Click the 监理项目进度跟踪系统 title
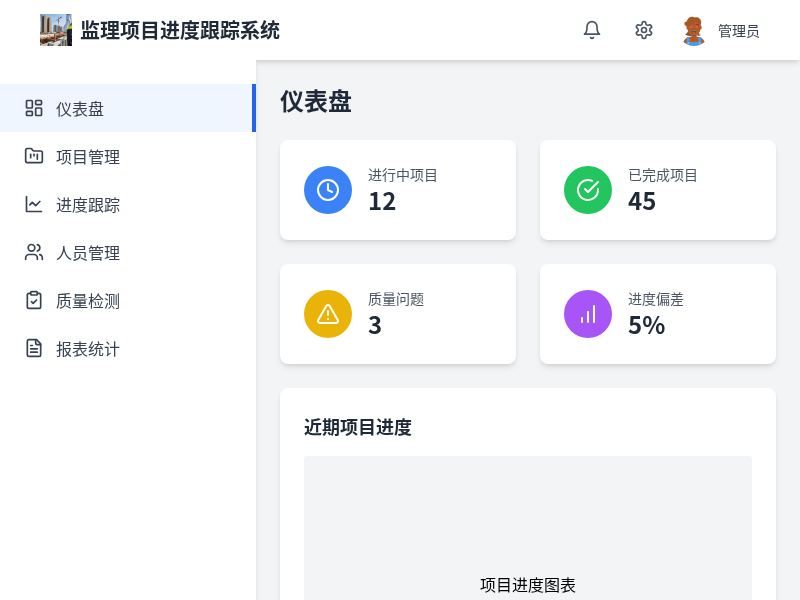800x600 pixels. point(180,31)
